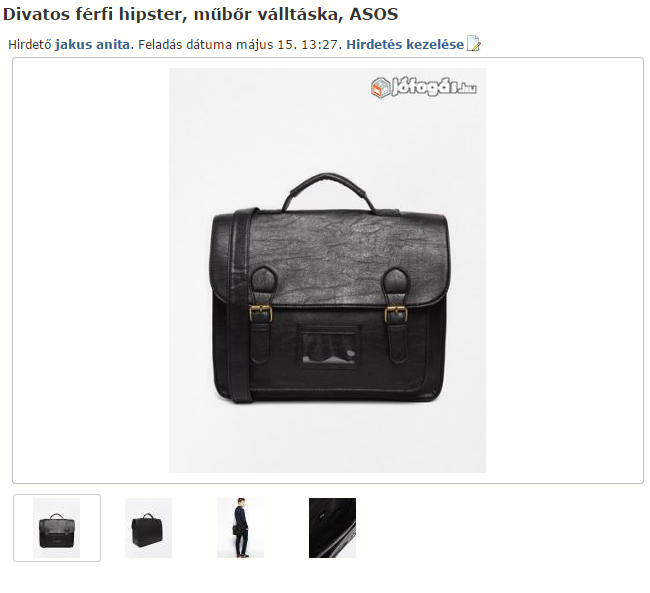Click the word ASOS in the title

374,14
